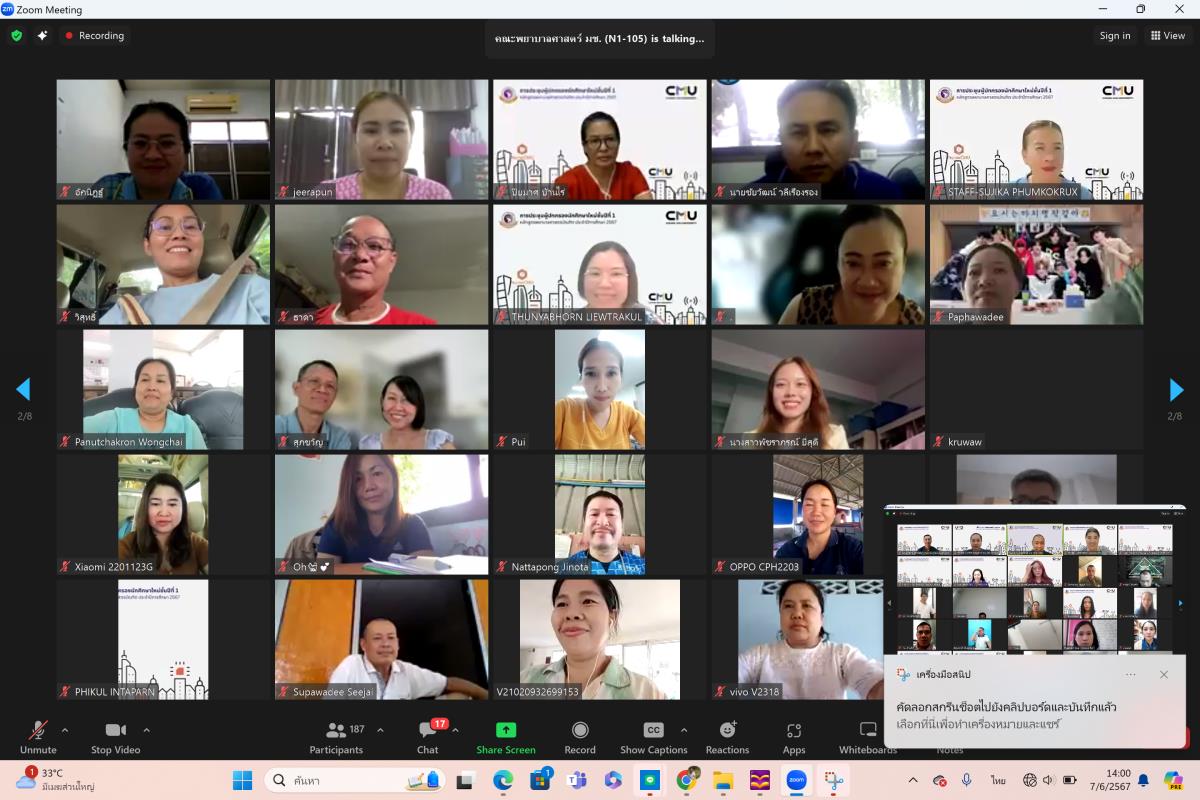Image resolution: width=1200 pixels, height=800 pixels.
Task: Open the LINE app from the taskbar
Action: (x=650, y=780)
